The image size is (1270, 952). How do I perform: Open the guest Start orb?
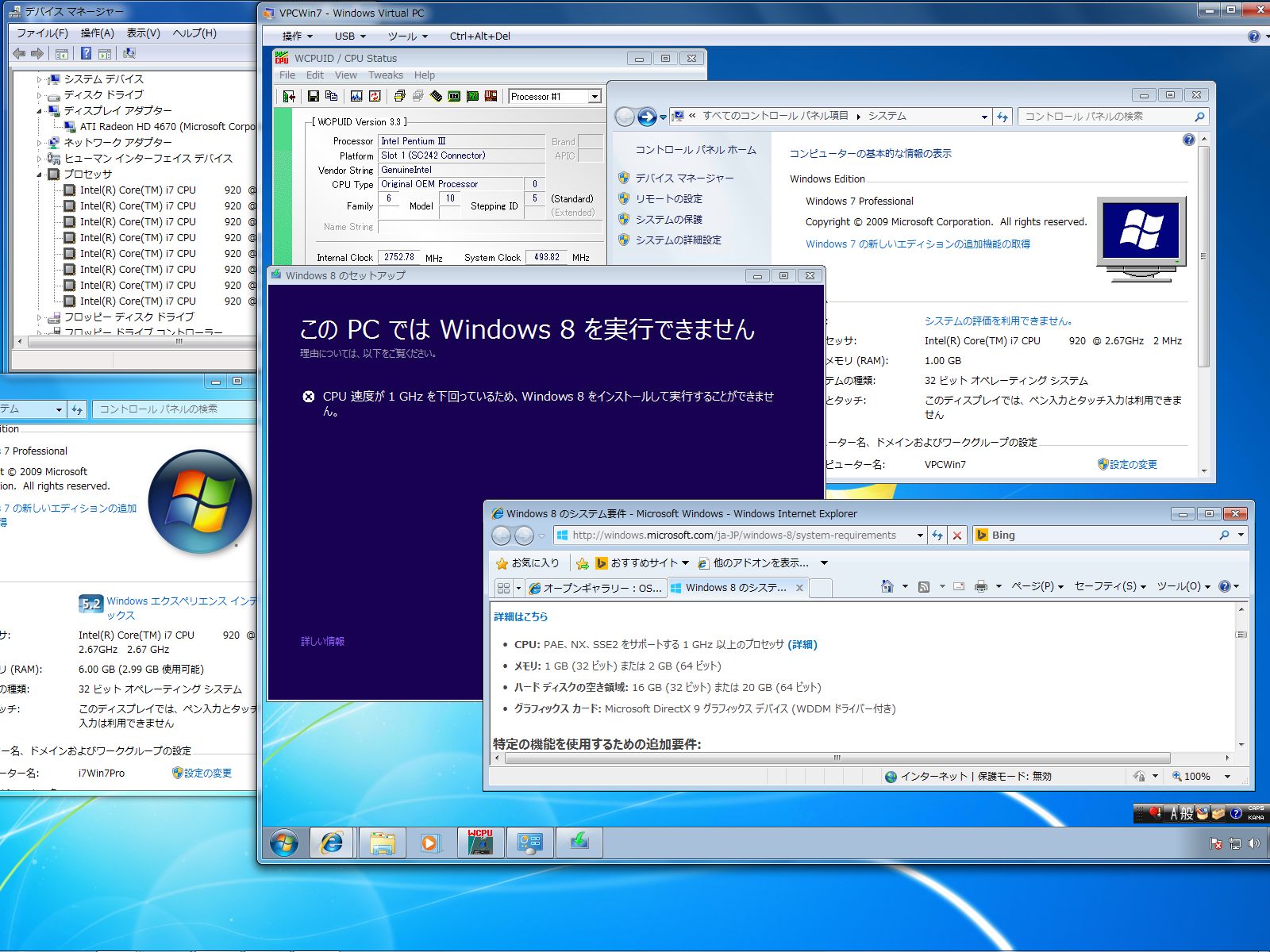(283, 843)
